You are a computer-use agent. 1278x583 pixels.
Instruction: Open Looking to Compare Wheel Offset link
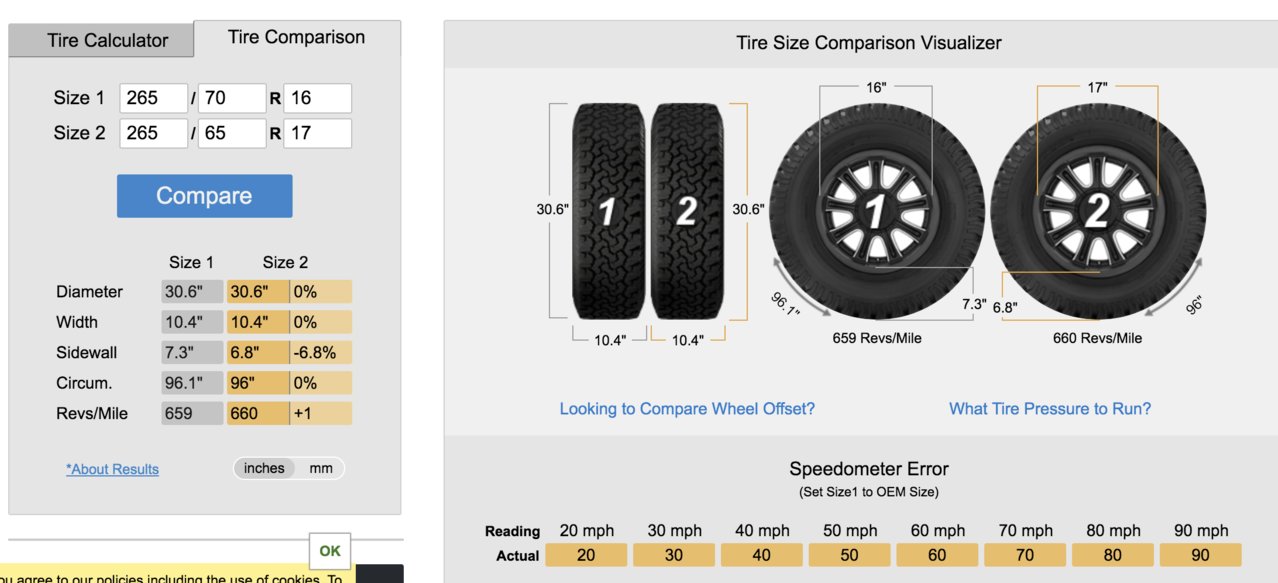pyautogui.click(x=687, y=408)
